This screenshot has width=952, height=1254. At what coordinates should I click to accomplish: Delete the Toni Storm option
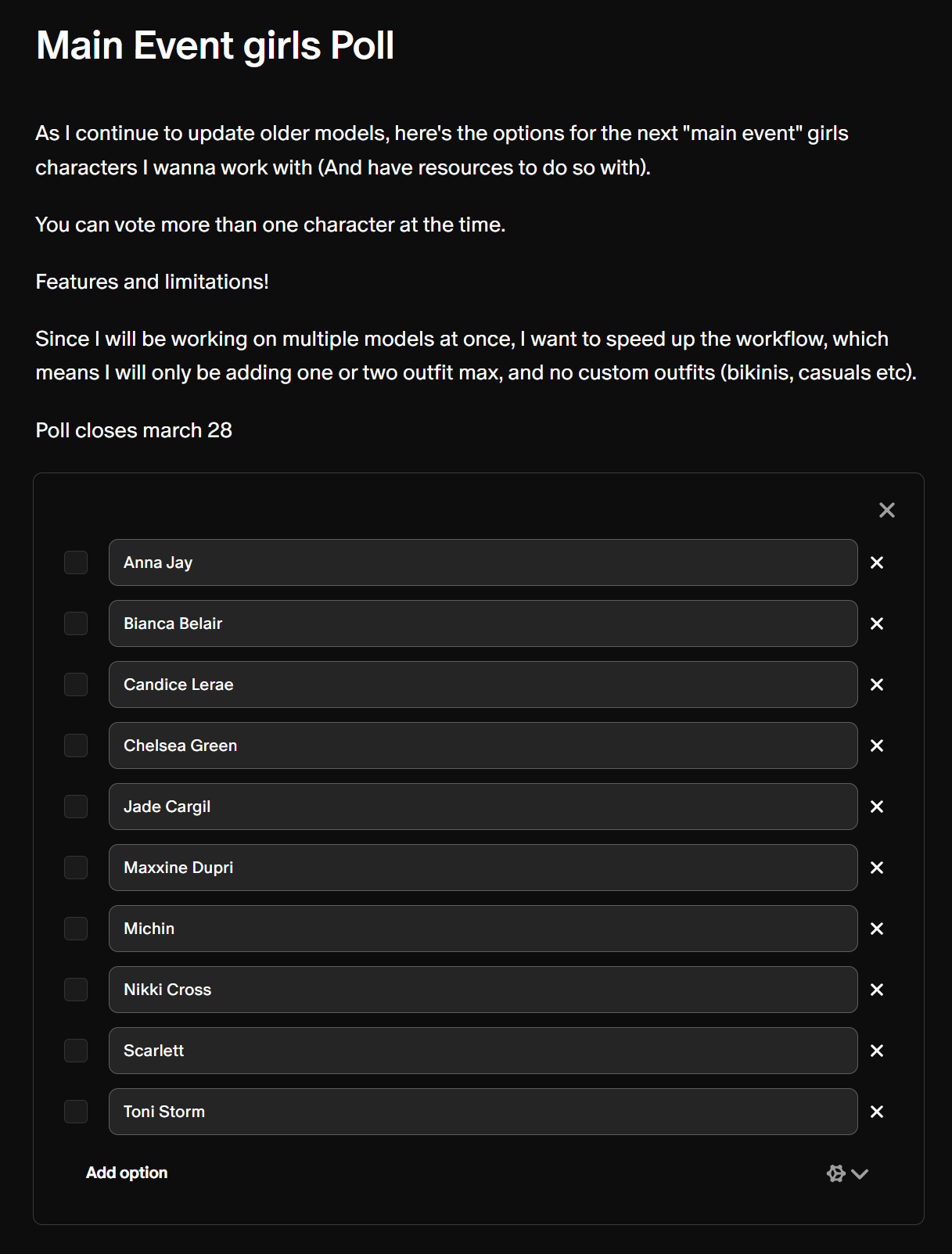tap(877, 1112)
